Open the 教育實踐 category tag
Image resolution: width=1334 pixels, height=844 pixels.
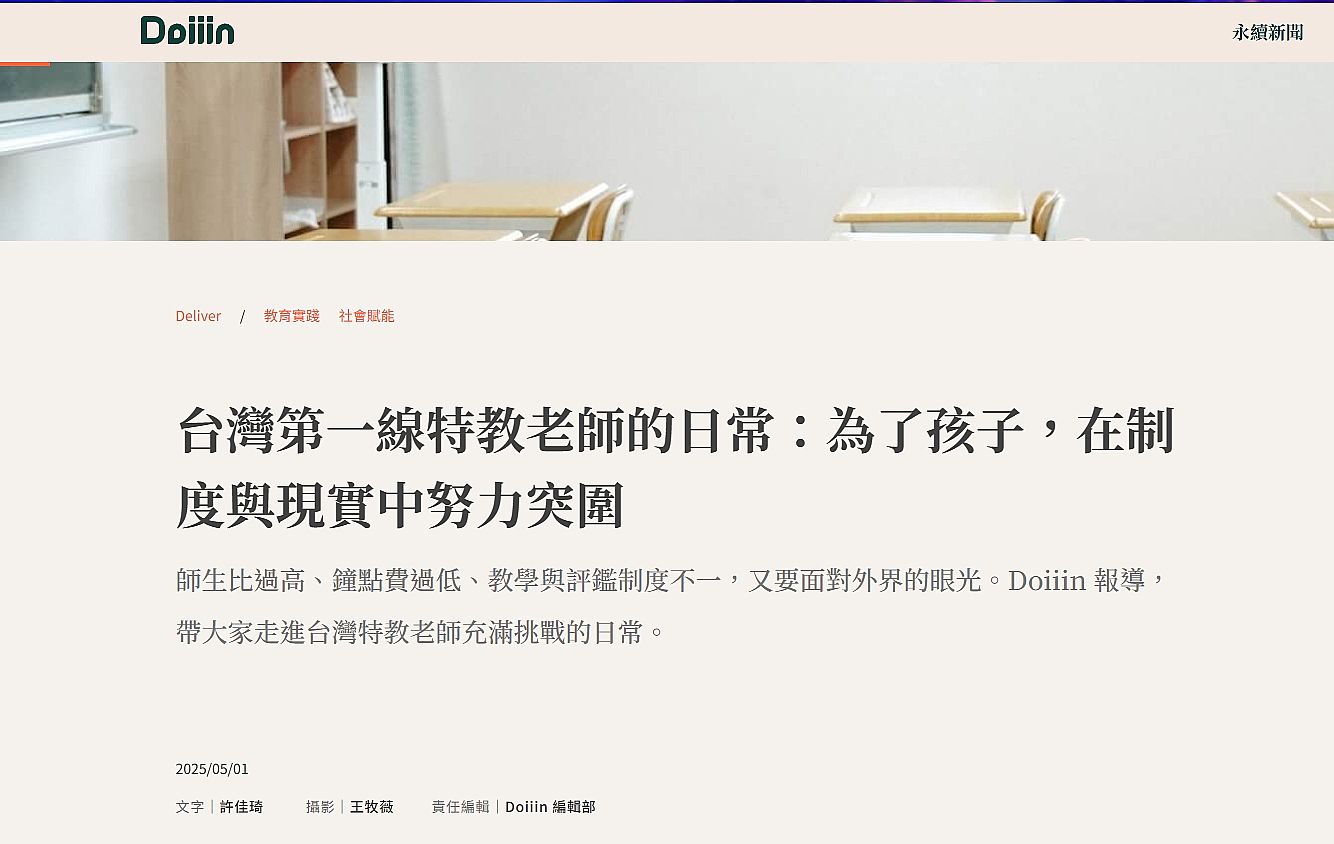(x=292, y=316)
